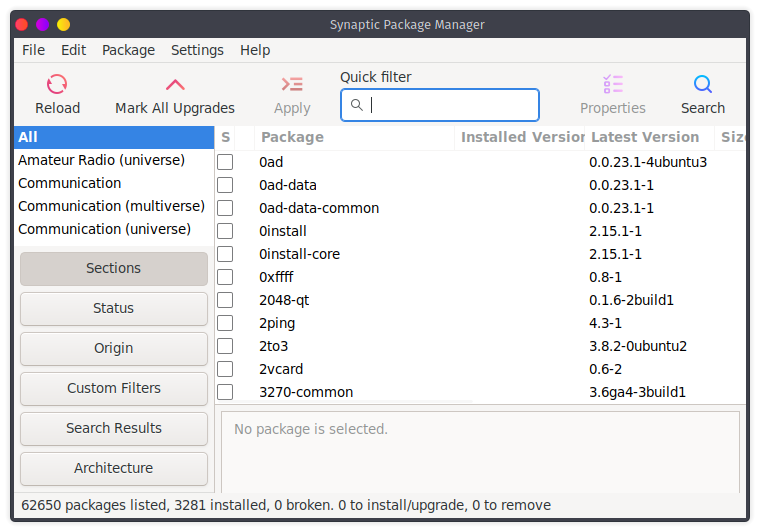This screenshot has height=532, width=760.
Task: Mark the 2048-qt package checkbox
Action: click(225, 300)
